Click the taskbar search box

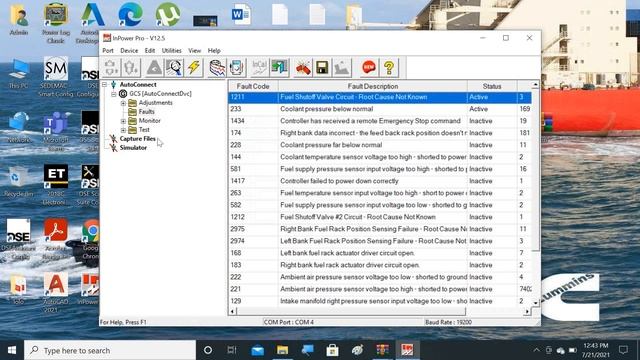(x=110, y=350)
